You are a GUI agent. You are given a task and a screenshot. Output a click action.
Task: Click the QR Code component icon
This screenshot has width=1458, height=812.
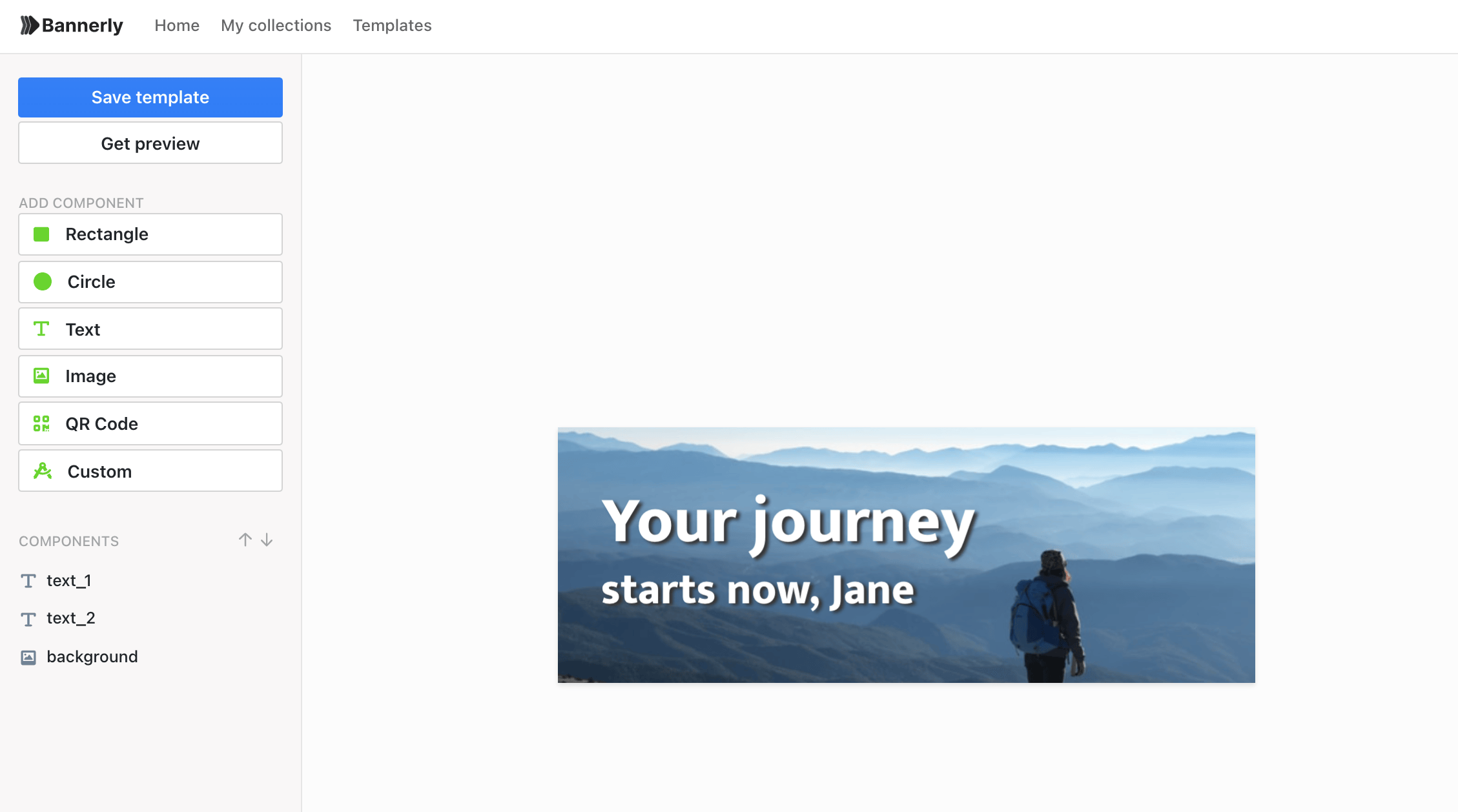(41, 424)
